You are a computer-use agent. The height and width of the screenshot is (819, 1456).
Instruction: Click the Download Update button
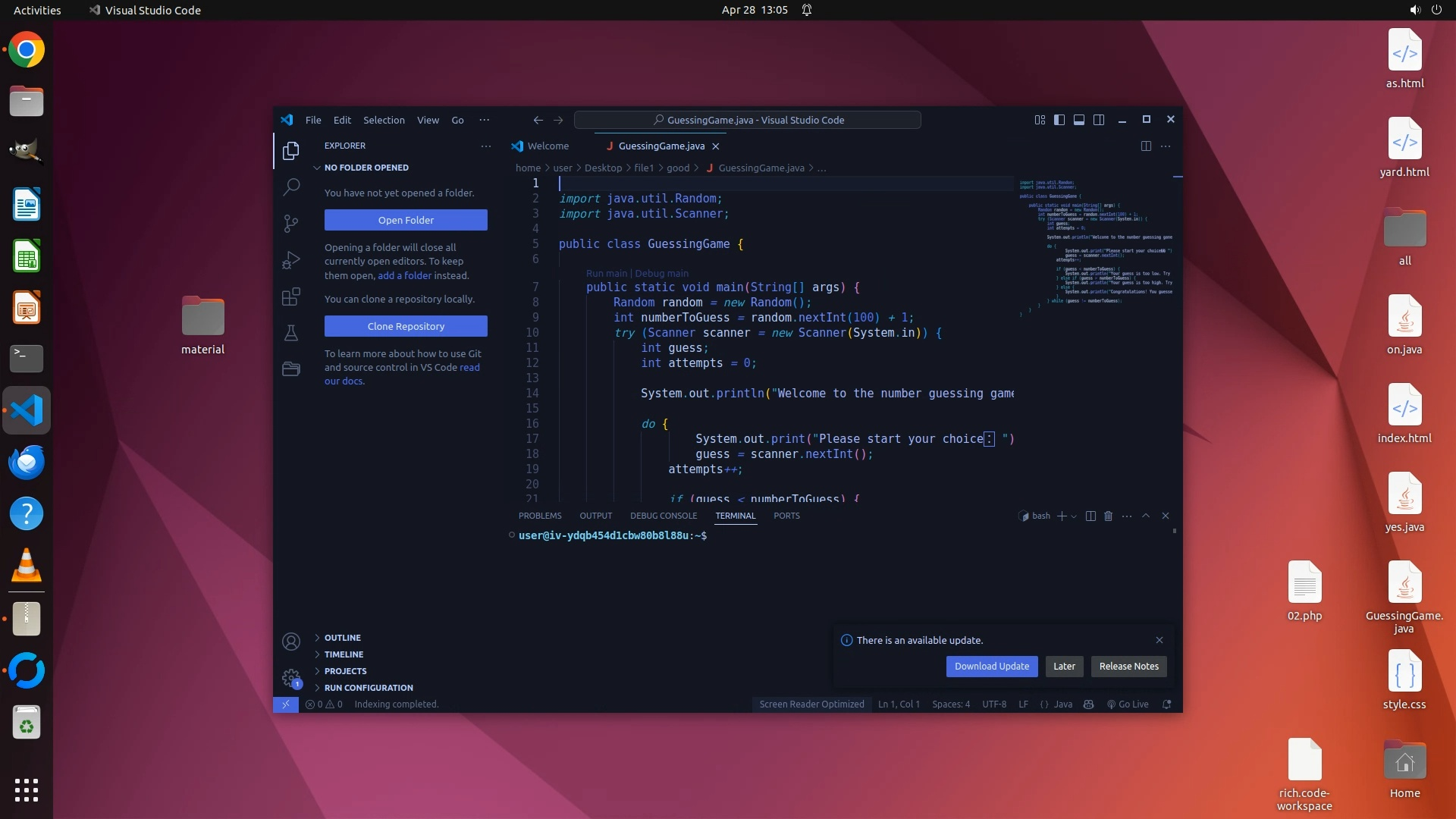(991, 666)
